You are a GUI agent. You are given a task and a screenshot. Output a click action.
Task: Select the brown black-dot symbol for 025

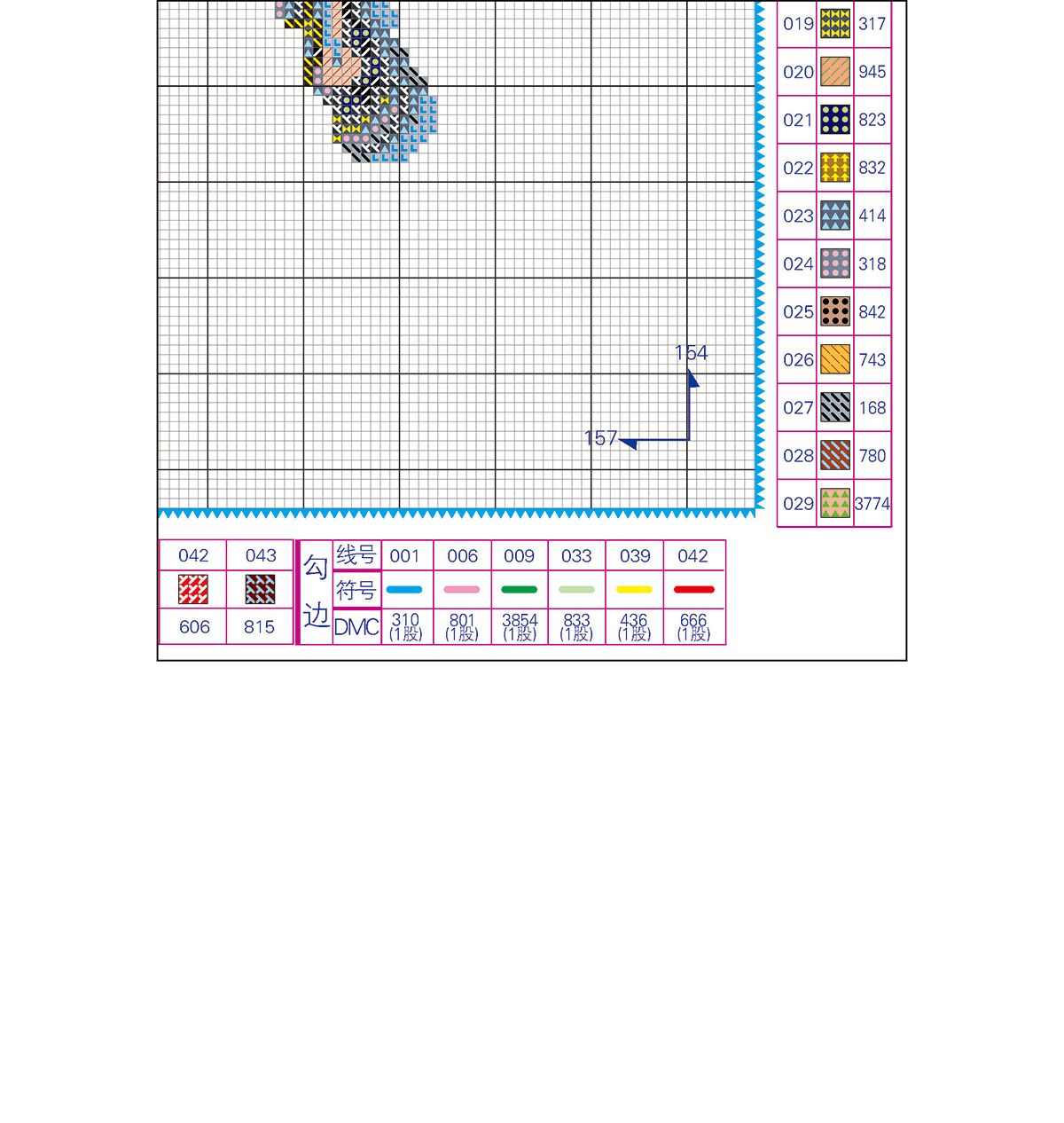(x=835, y=311)
